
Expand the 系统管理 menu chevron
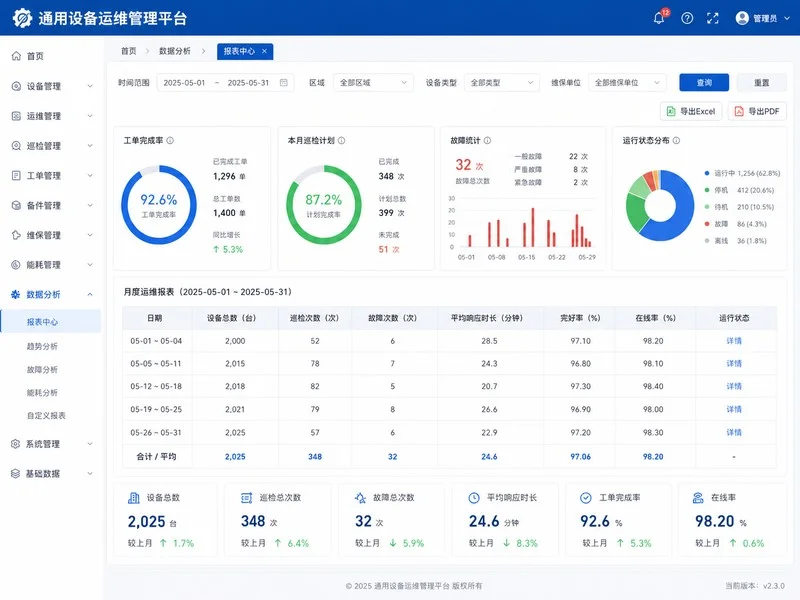point(90,444)
